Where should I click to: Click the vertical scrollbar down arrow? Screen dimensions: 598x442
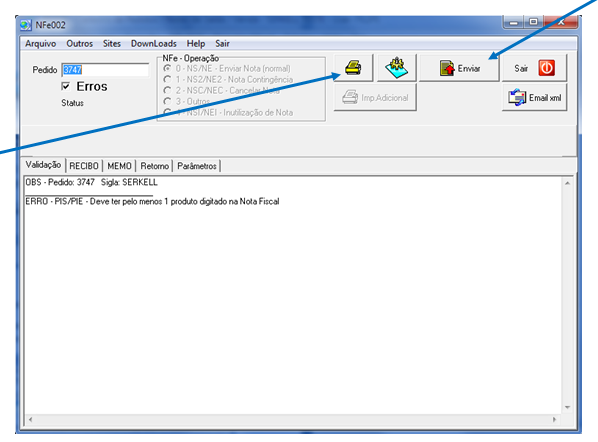(x=567, y=408)
